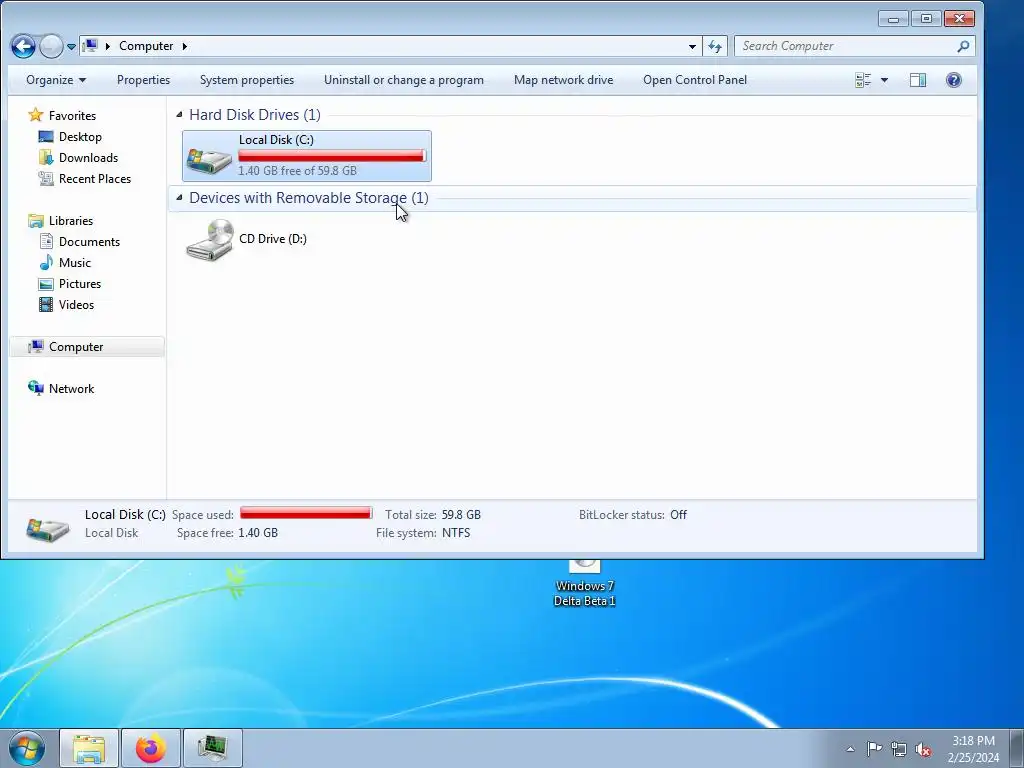Open Uninstall or change a program

(x=404, y=80)
